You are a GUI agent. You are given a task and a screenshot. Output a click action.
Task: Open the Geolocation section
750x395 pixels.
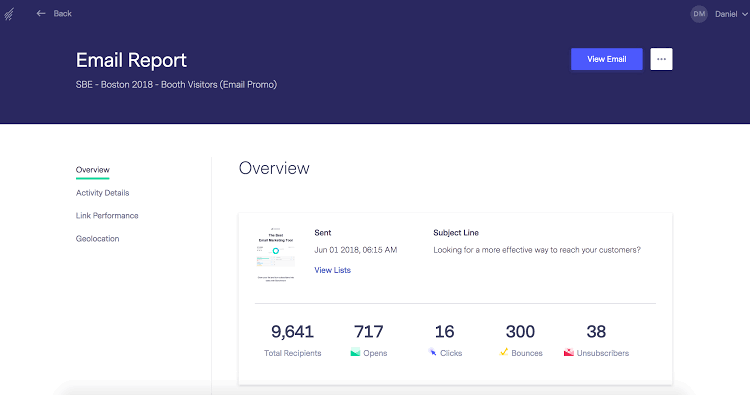pos(97,239)
